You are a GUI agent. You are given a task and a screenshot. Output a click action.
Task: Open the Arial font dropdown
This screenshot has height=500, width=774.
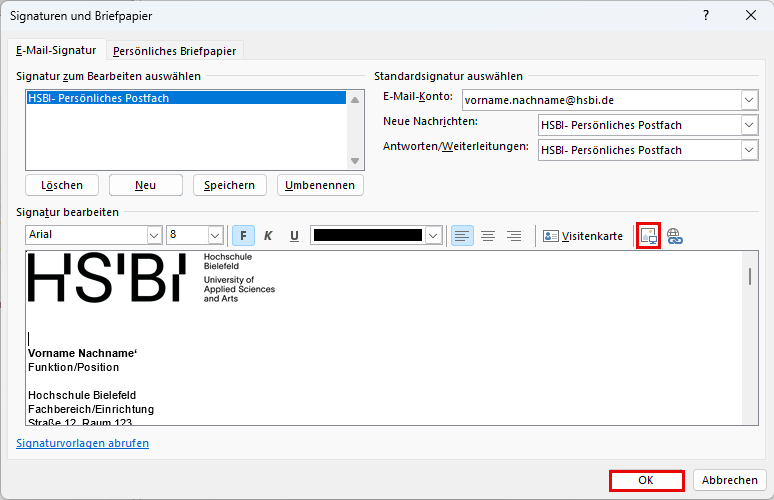[154, 235]
